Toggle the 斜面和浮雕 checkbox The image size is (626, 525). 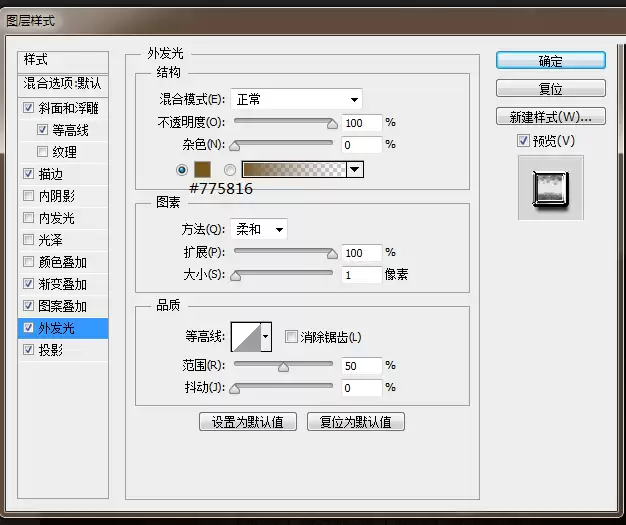click(28, 107)
